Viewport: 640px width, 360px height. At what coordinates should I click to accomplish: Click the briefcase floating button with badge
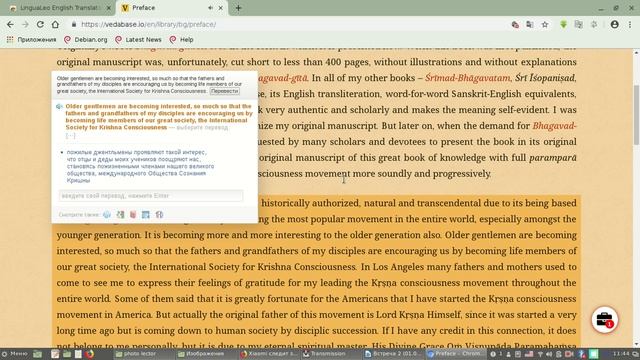tap(604, 320)
